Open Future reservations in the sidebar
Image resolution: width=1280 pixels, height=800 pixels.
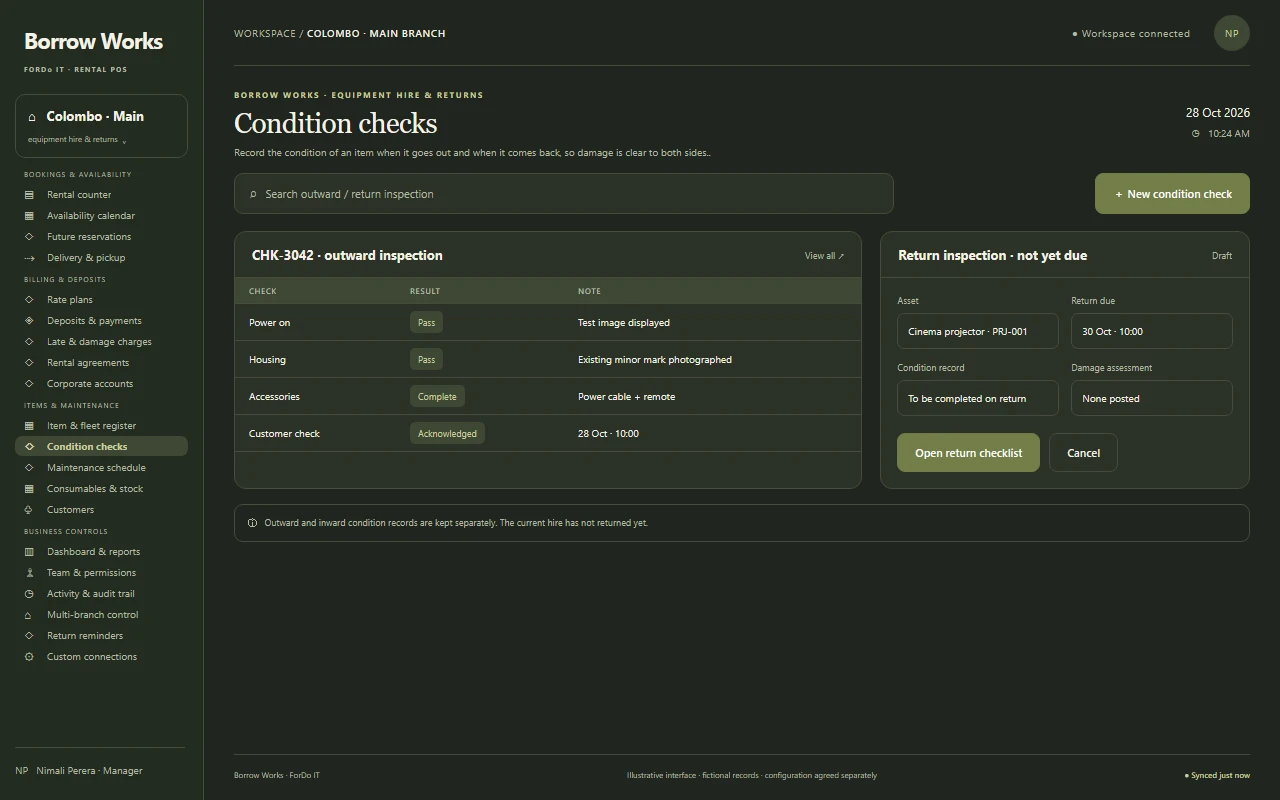[x=101, y=237]
